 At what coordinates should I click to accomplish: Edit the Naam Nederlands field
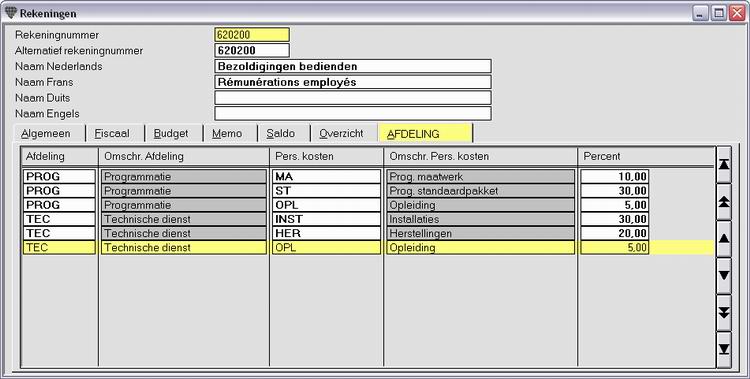tap(353, 66)
